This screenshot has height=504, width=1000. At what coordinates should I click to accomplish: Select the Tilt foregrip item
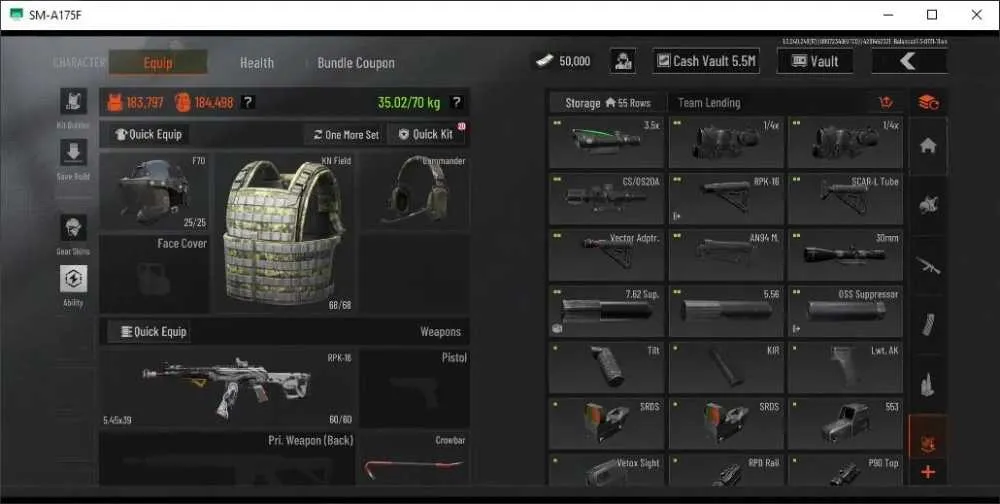click(x=607, y=367)
